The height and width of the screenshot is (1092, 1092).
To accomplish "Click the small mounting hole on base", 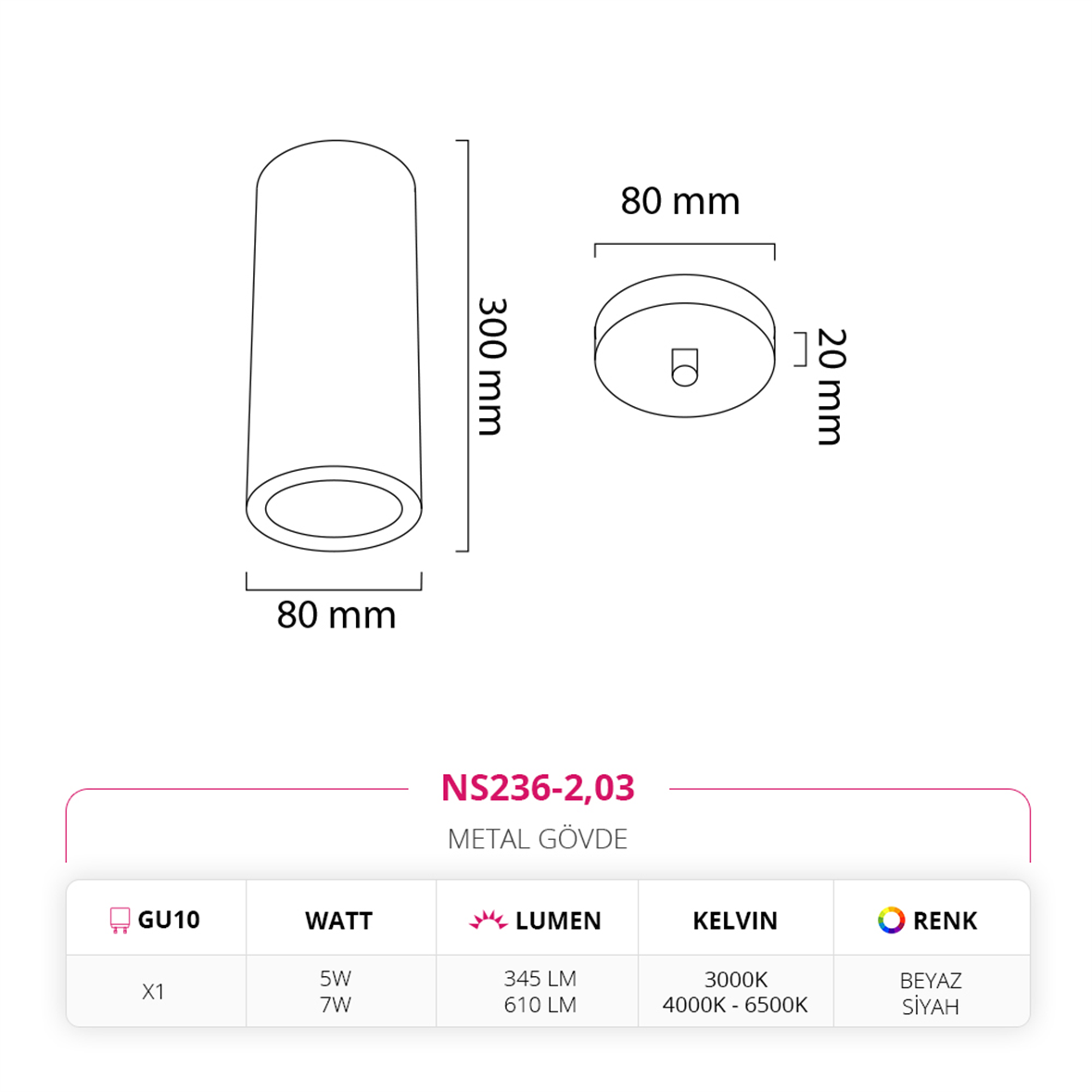I will click(x=685, y=367).
